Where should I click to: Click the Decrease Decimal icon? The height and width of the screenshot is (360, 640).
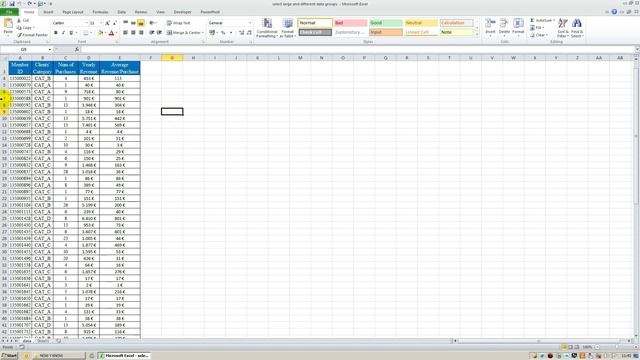[249, 33]
